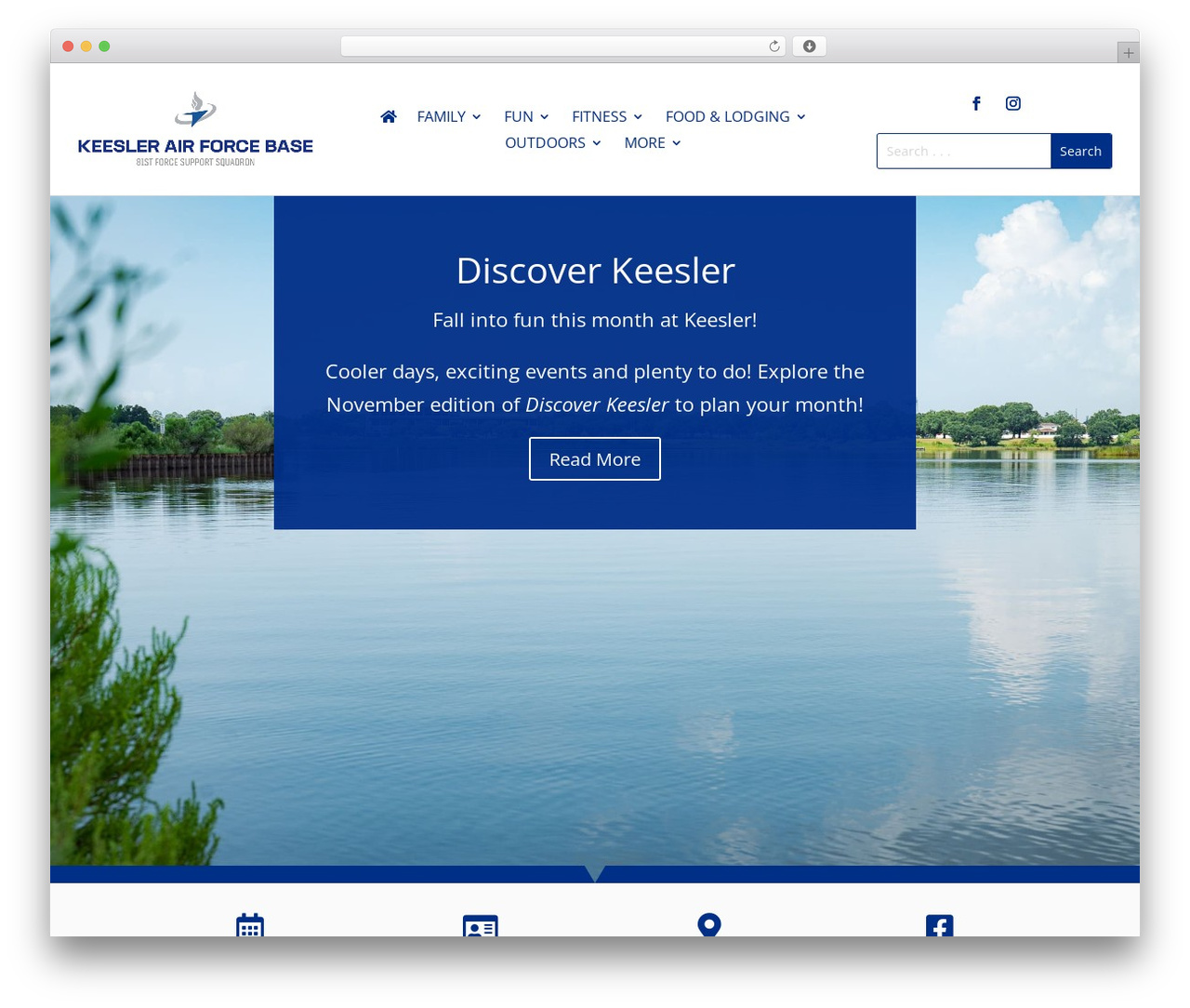Expand the FUN menu chevron
Screen dimensions: 1190x1008
click(544, 117)
